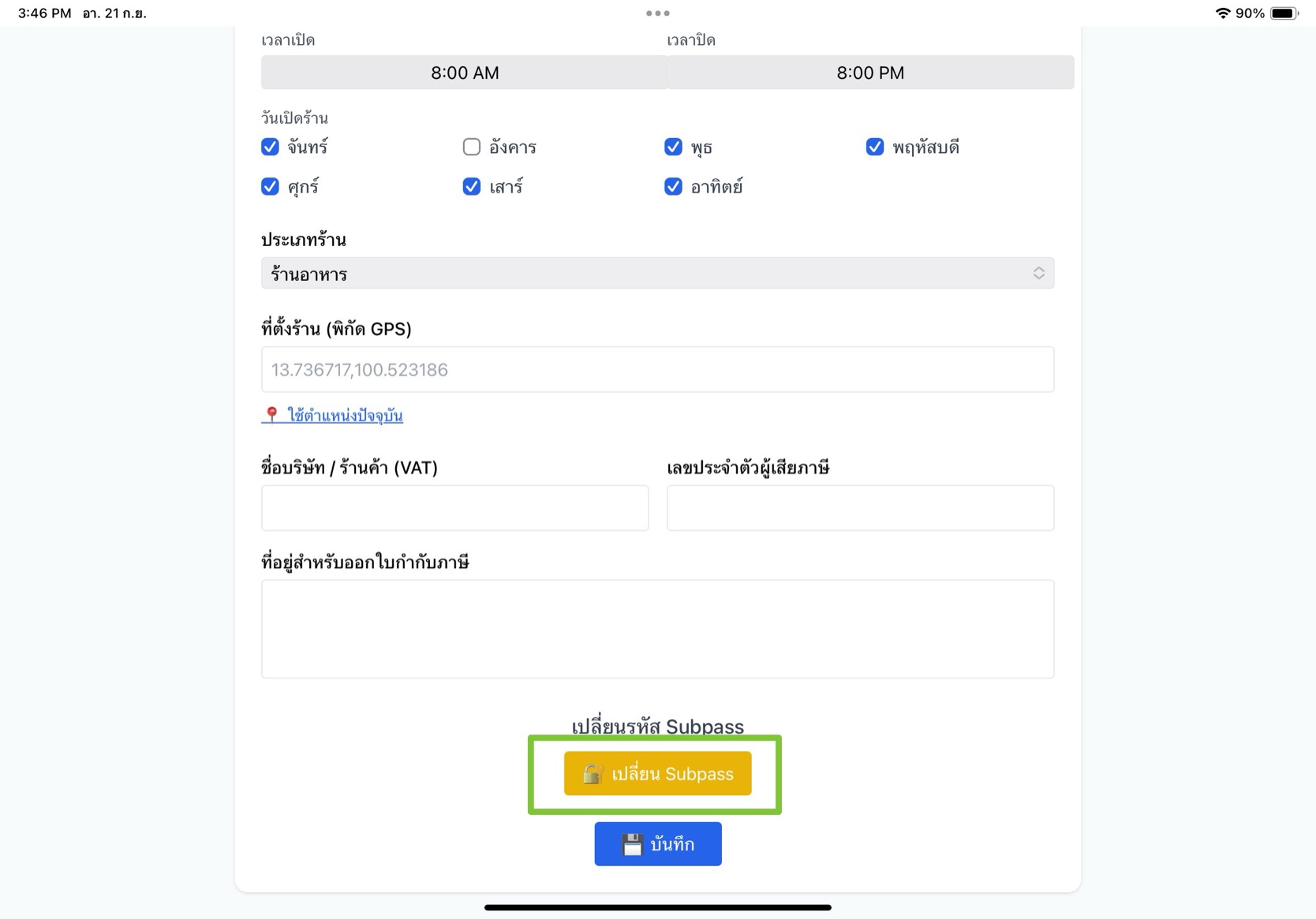Open the 8:00 PM closing time picker

[870, 73]
